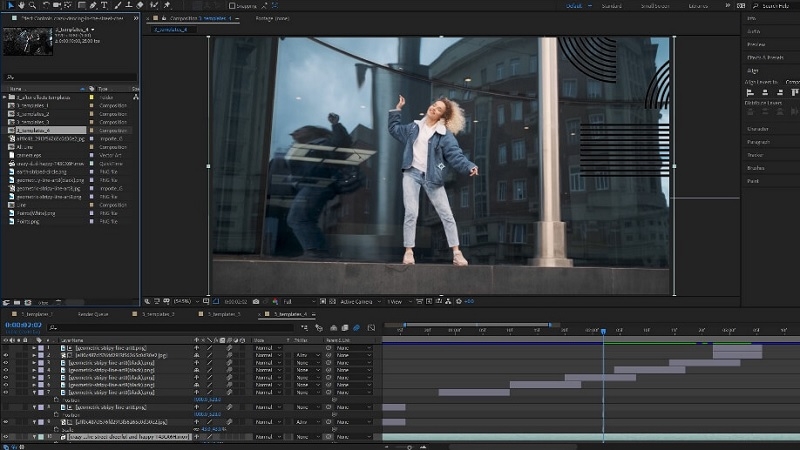Switch to the 5_templates_1 timeline tab
Screen dimensions: 800x450
point(37,314)
